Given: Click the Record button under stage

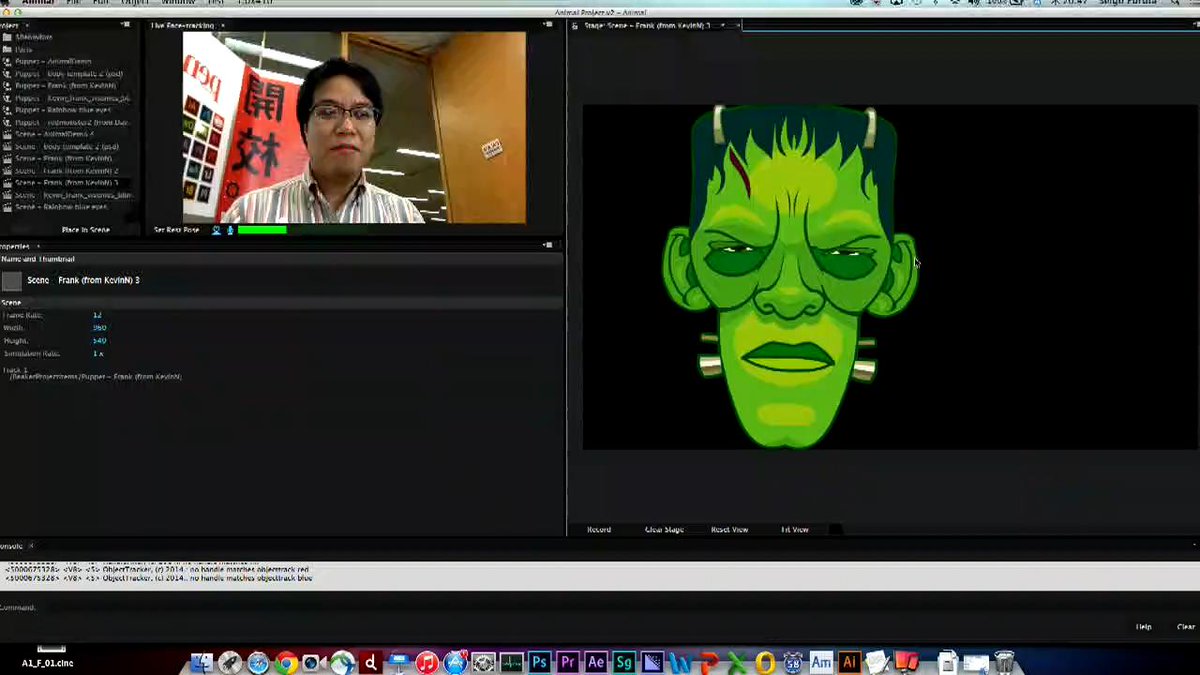Looking at the screenshot, I should click(x=599, y=529).
